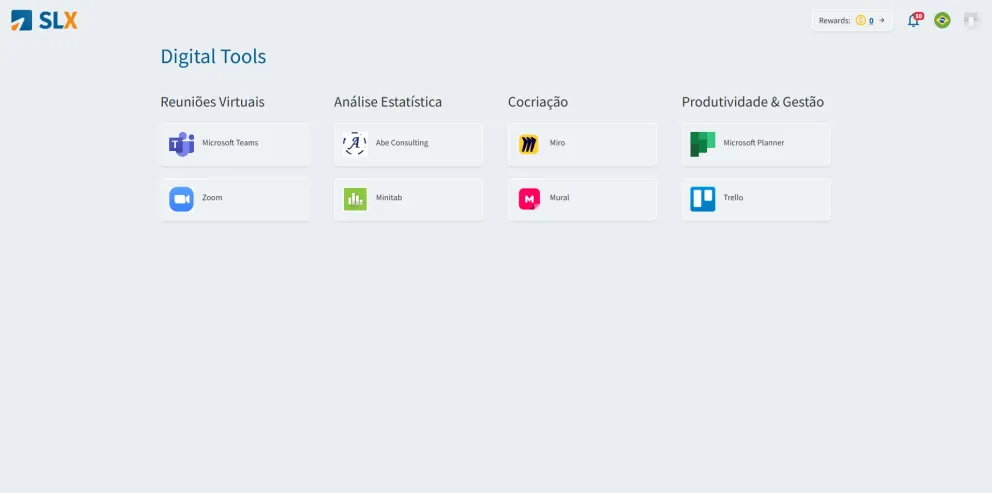Click the green Minitab chart icon
This screenshot has width=992, height=493.
click(355, 199)
